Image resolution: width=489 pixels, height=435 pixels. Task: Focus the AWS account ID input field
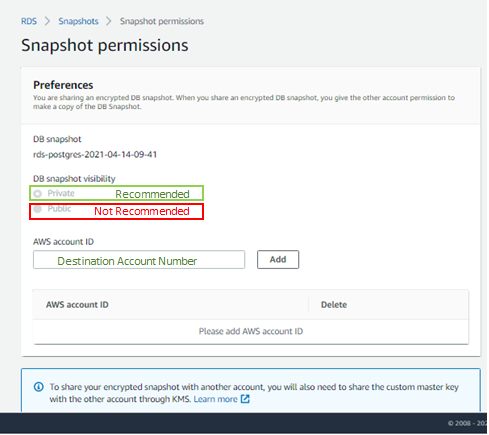tap(139, 260)
